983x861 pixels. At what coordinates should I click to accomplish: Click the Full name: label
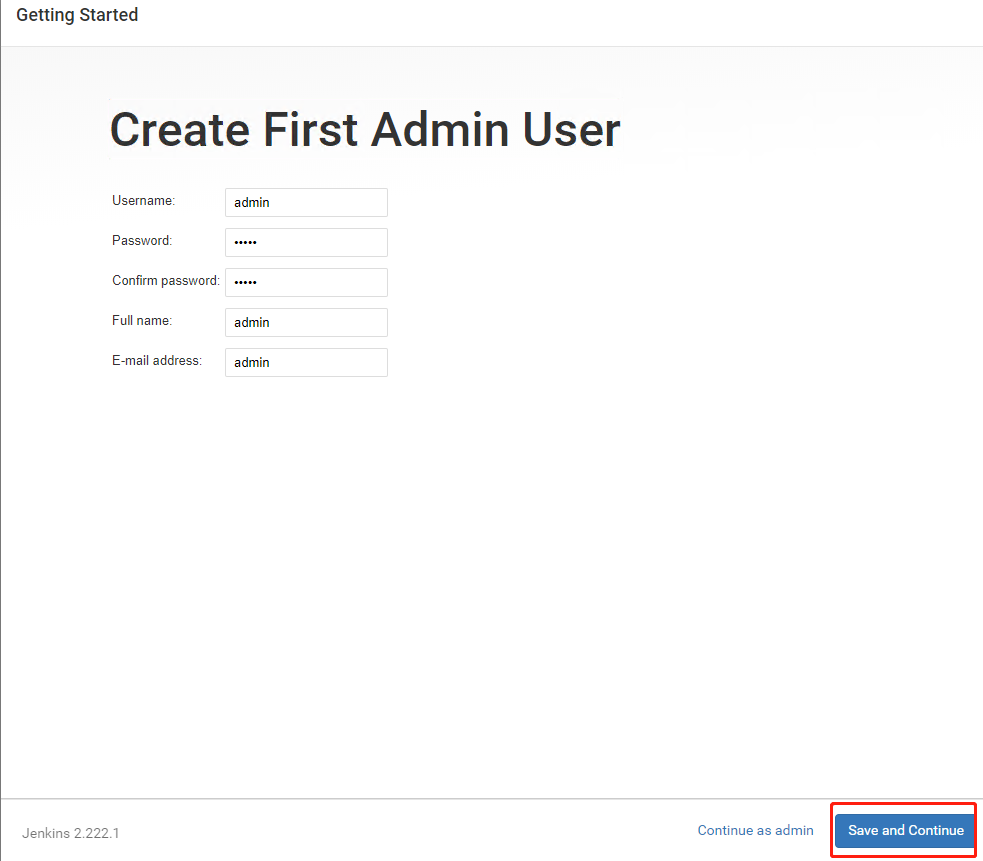142,320
